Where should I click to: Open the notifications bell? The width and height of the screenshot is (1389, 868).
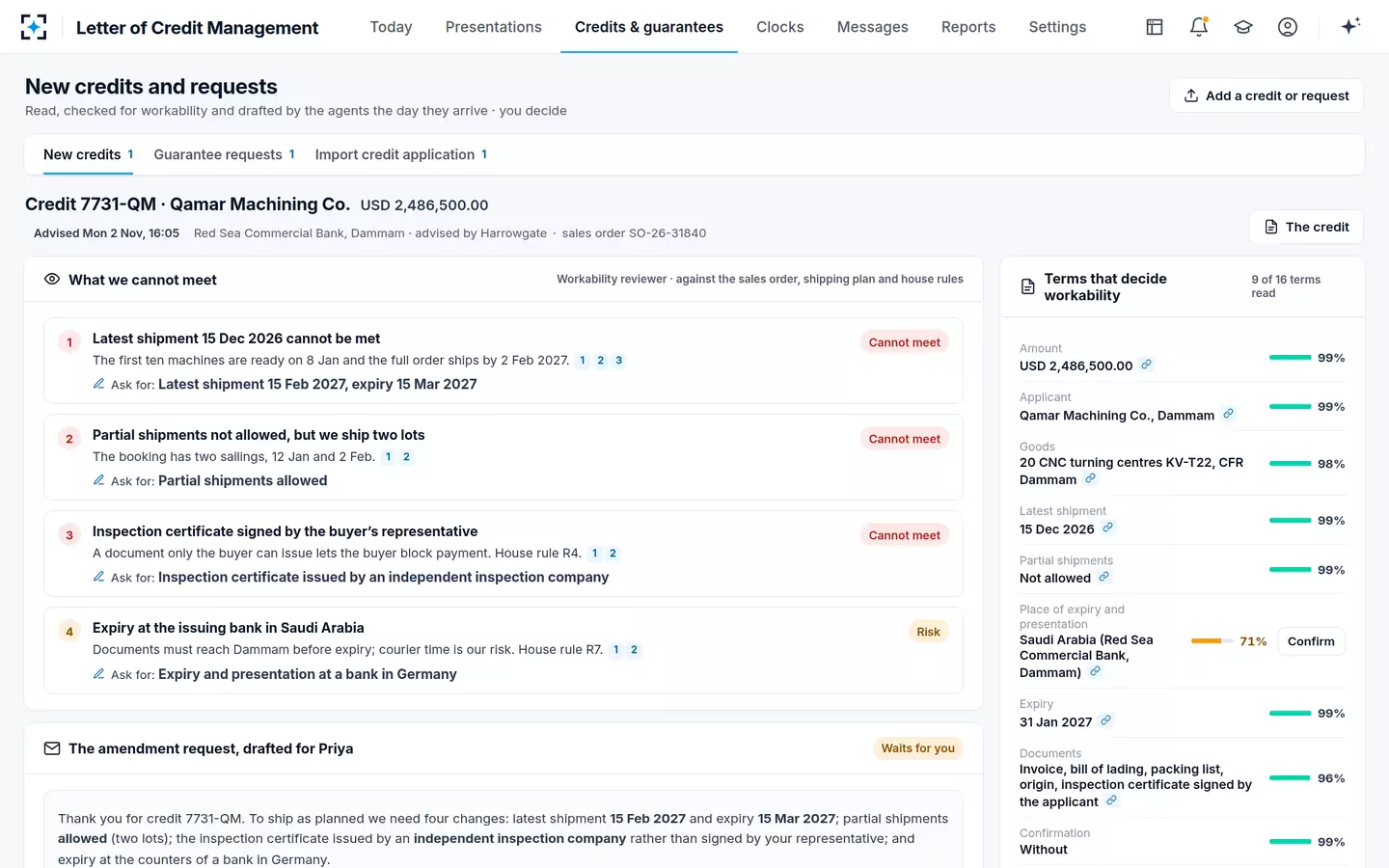[x=1199, y=27]
